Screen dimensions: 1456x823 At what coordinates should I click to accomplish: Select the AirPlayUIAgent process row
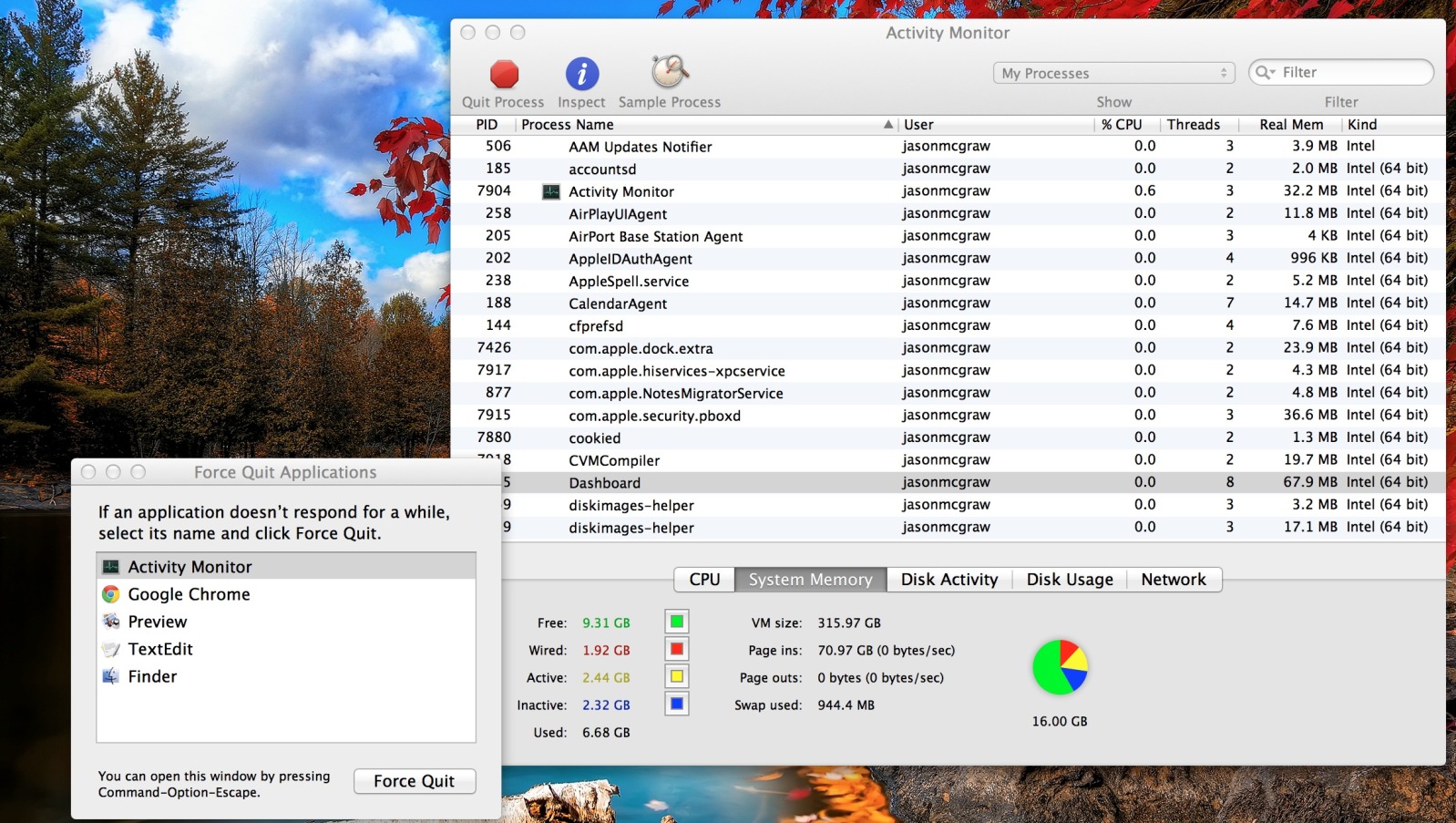tap(948, 213)
